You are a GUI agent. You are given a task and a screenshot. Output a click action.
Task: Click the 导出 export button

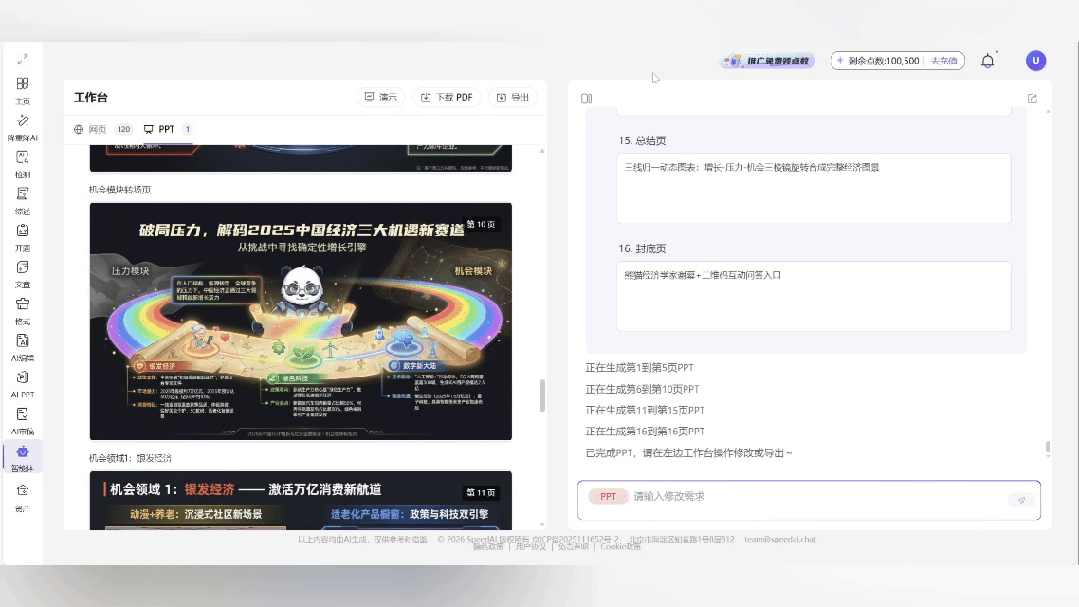[512, 97]
